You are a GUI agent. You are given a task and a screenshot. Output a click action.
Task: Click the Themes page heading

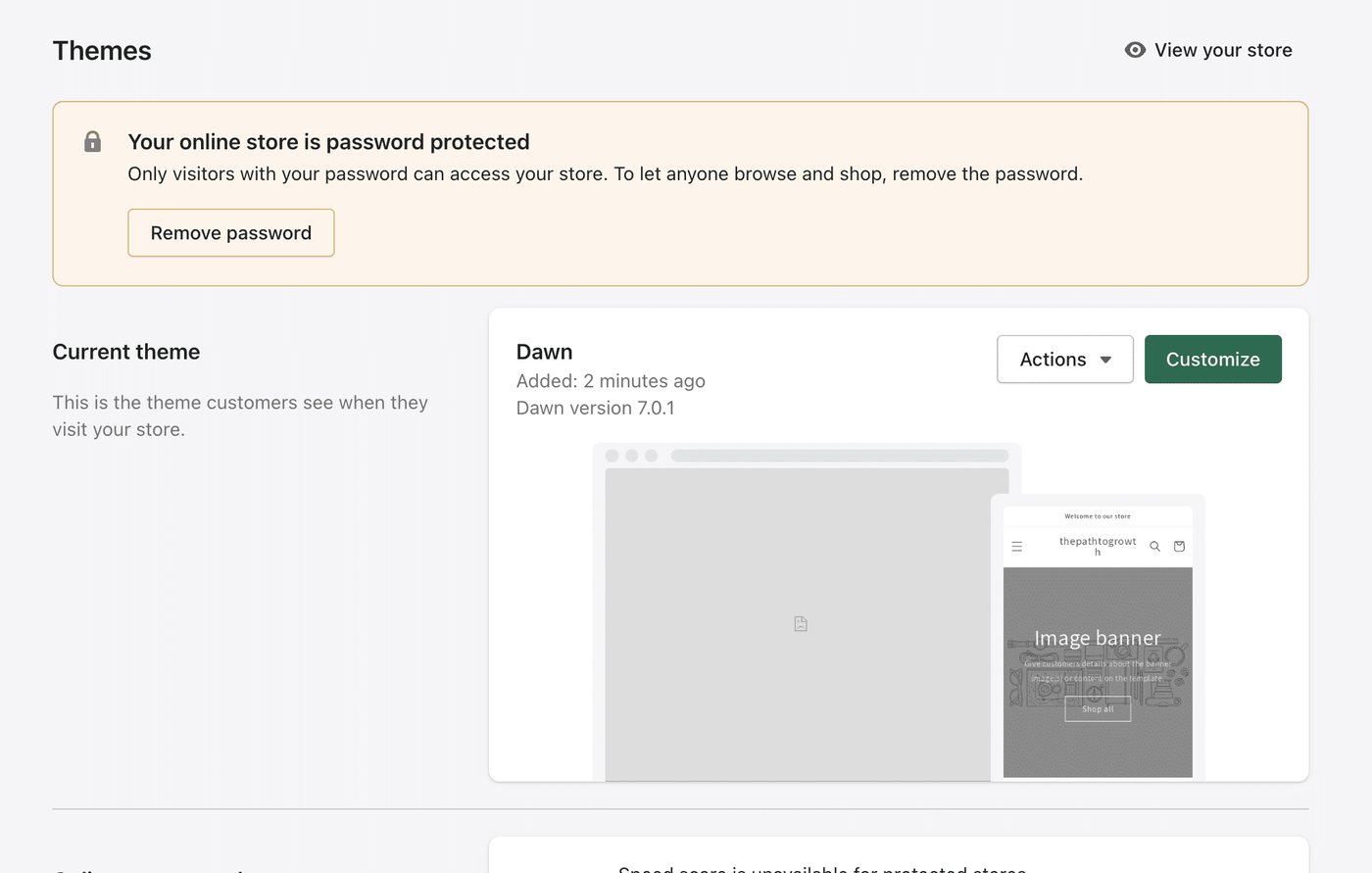point(102,51)
